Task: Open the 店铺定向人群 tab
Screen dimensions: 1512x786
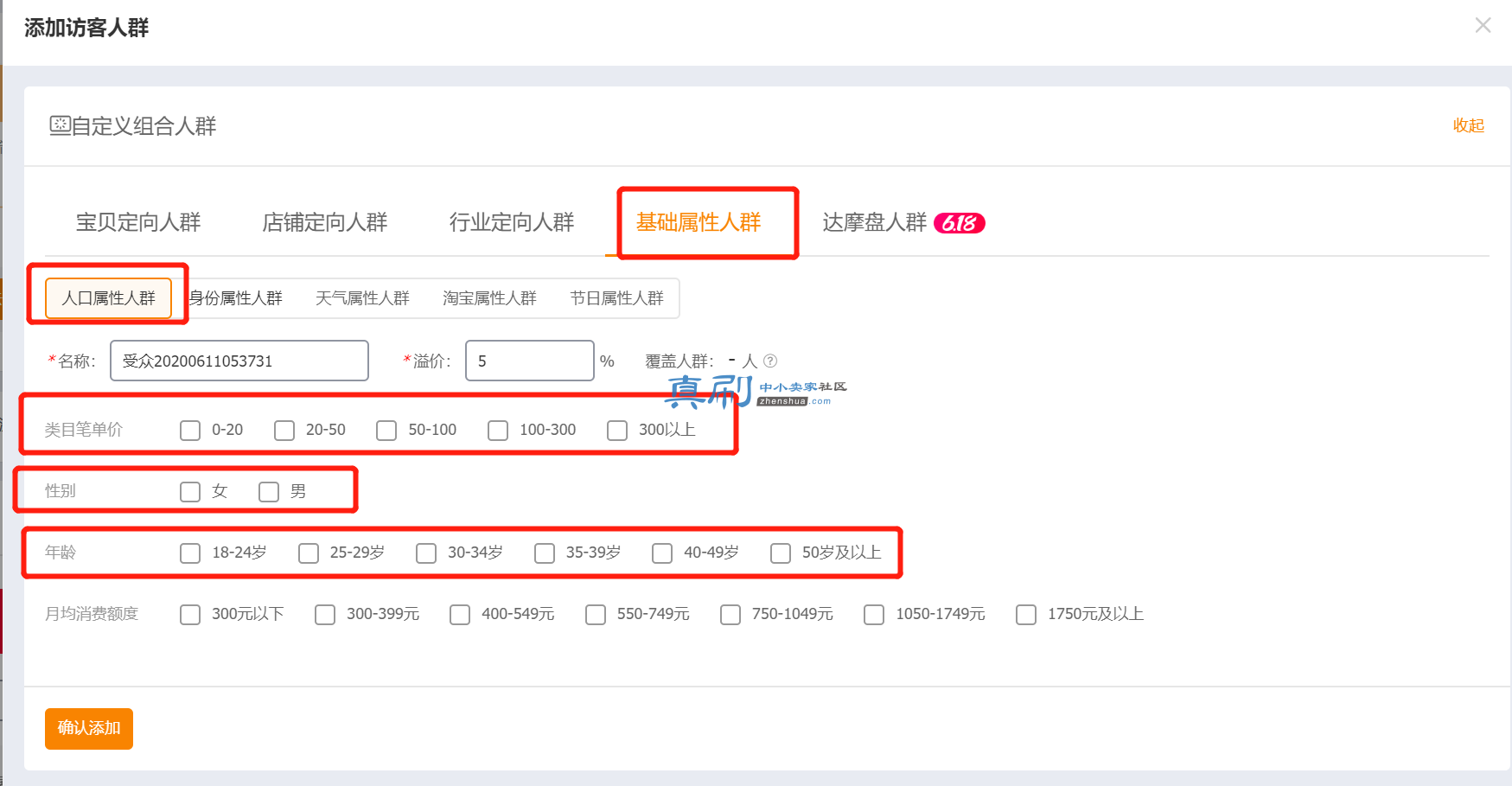Action: 325,222
